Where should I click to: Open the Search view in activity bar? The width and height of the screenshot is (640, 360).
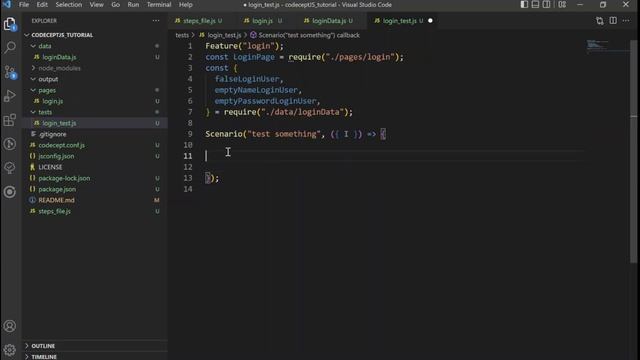10,48
